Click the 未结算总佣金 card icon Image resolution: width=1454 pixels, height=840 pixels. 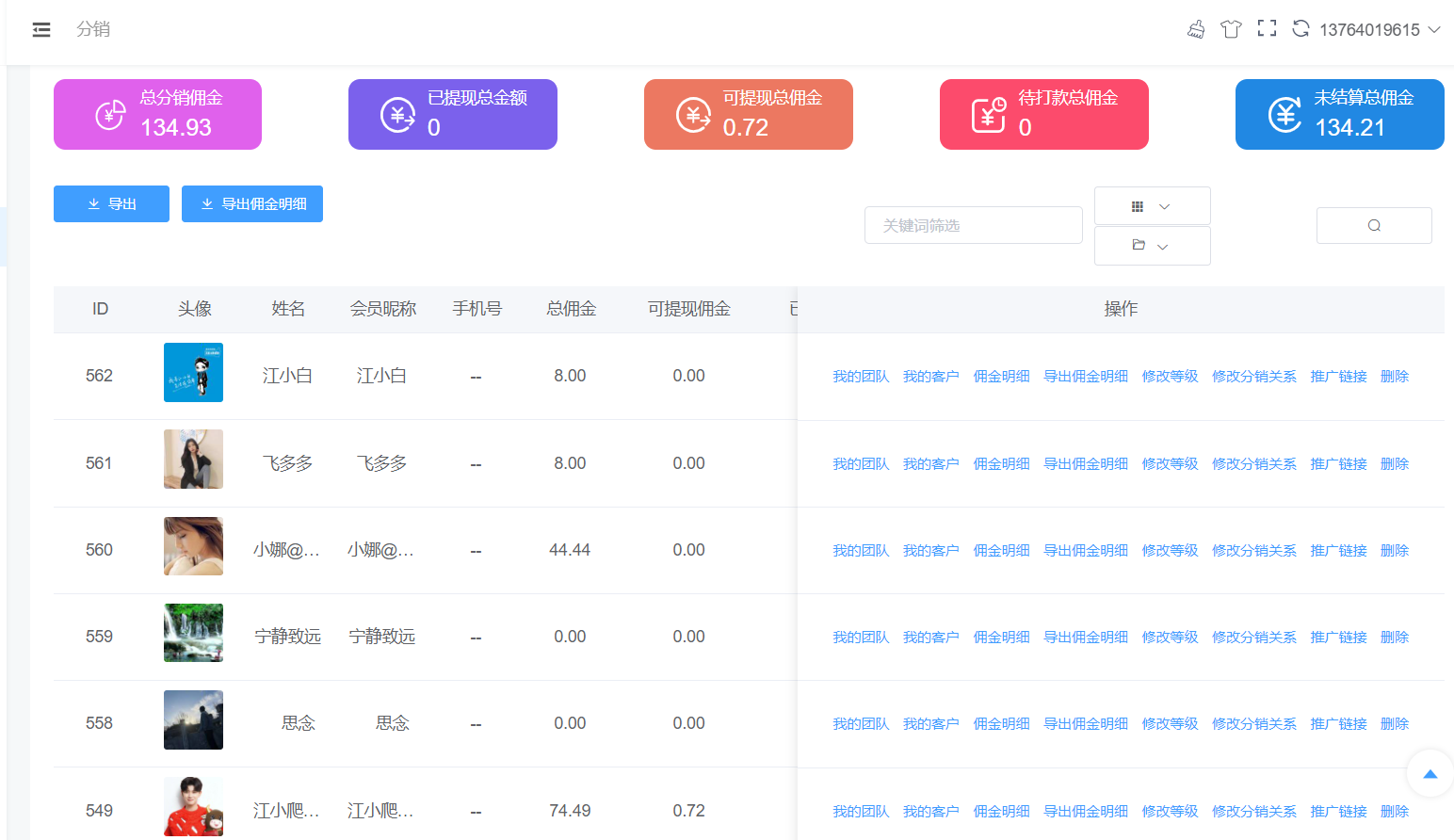pos(1284,115)
